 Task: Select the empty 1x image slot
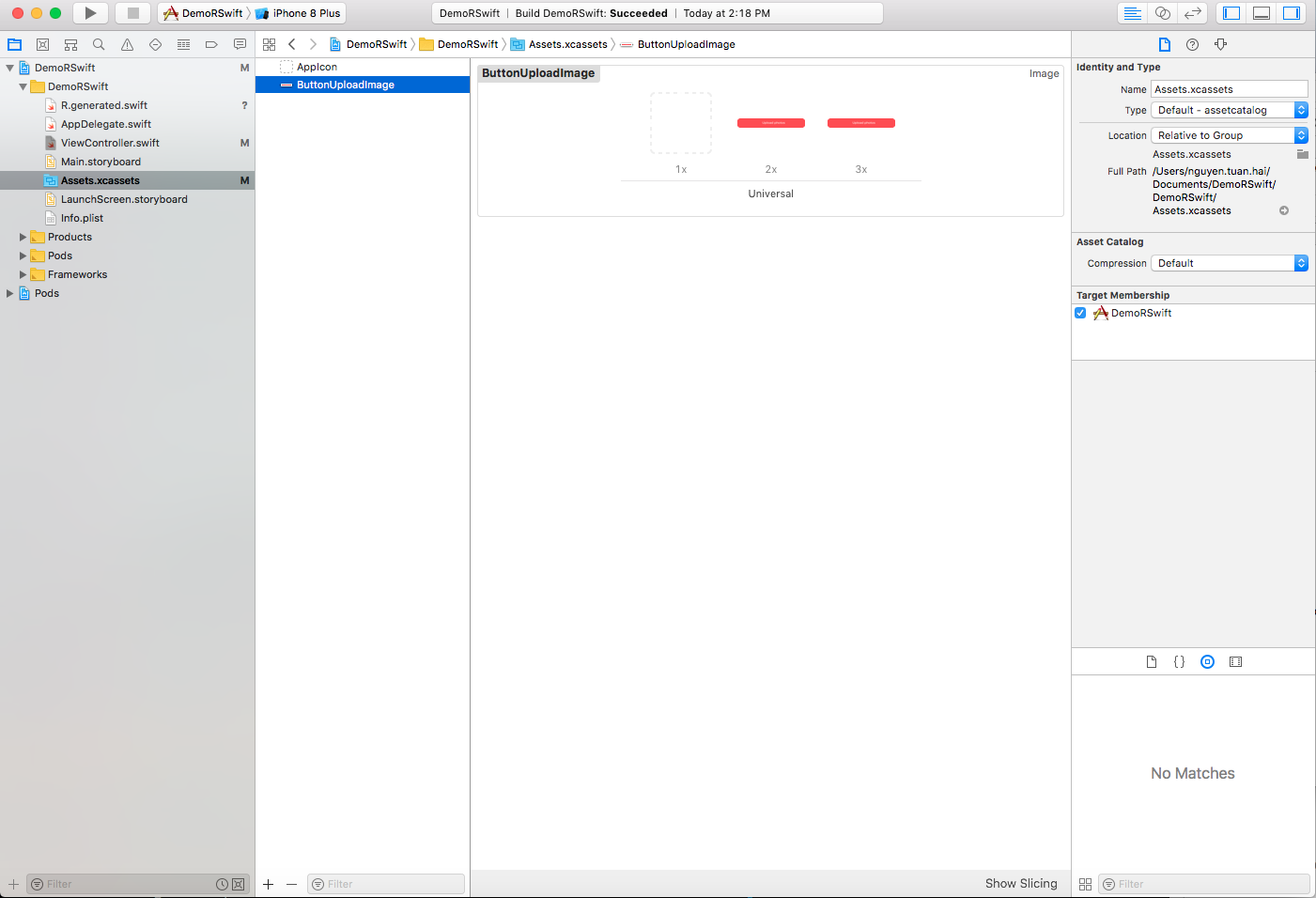[681, 123]
